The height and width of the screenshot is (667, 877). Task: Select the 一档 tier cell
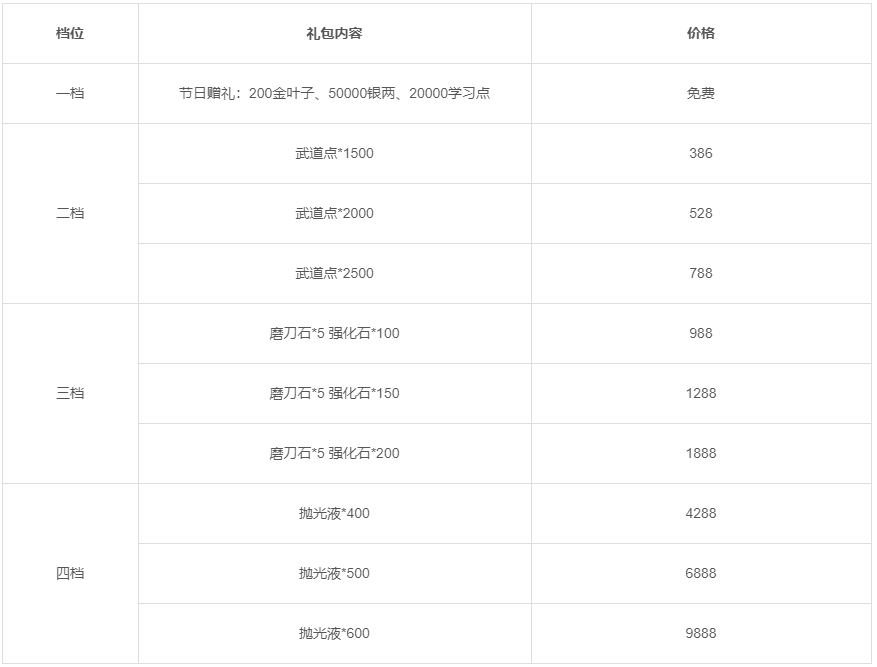coord(70,93)
